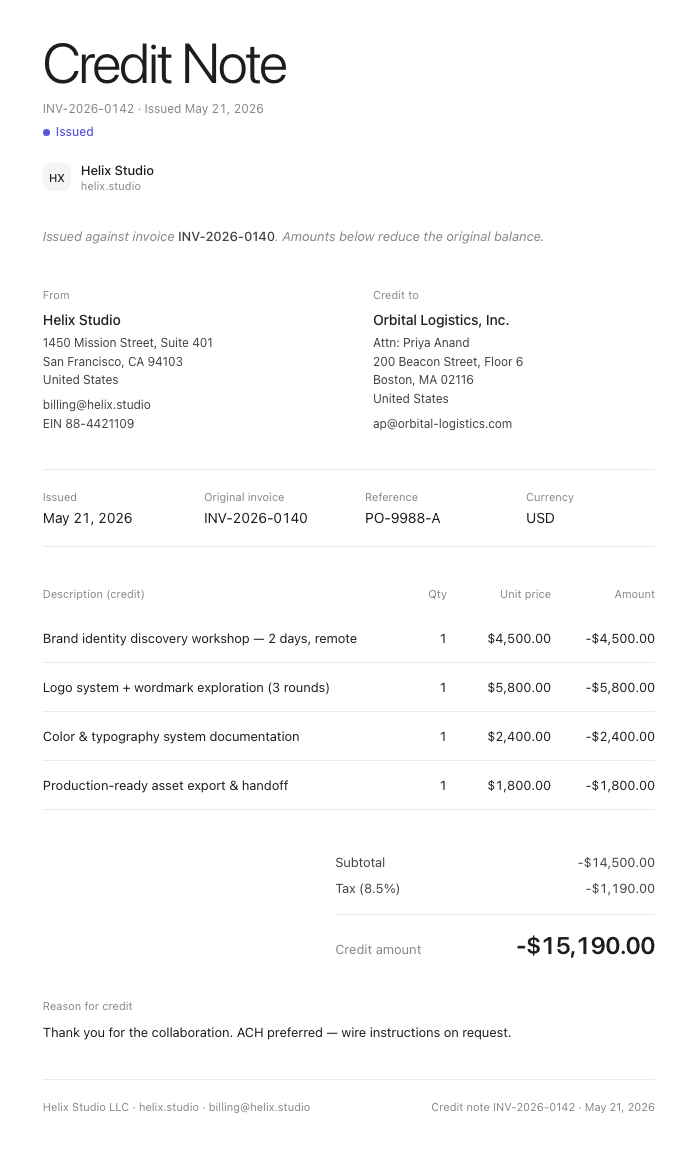Viewport: 698px width, 1156px height.
Task: Click the Tax (8.5%) label
Action: tap(368, 888)
